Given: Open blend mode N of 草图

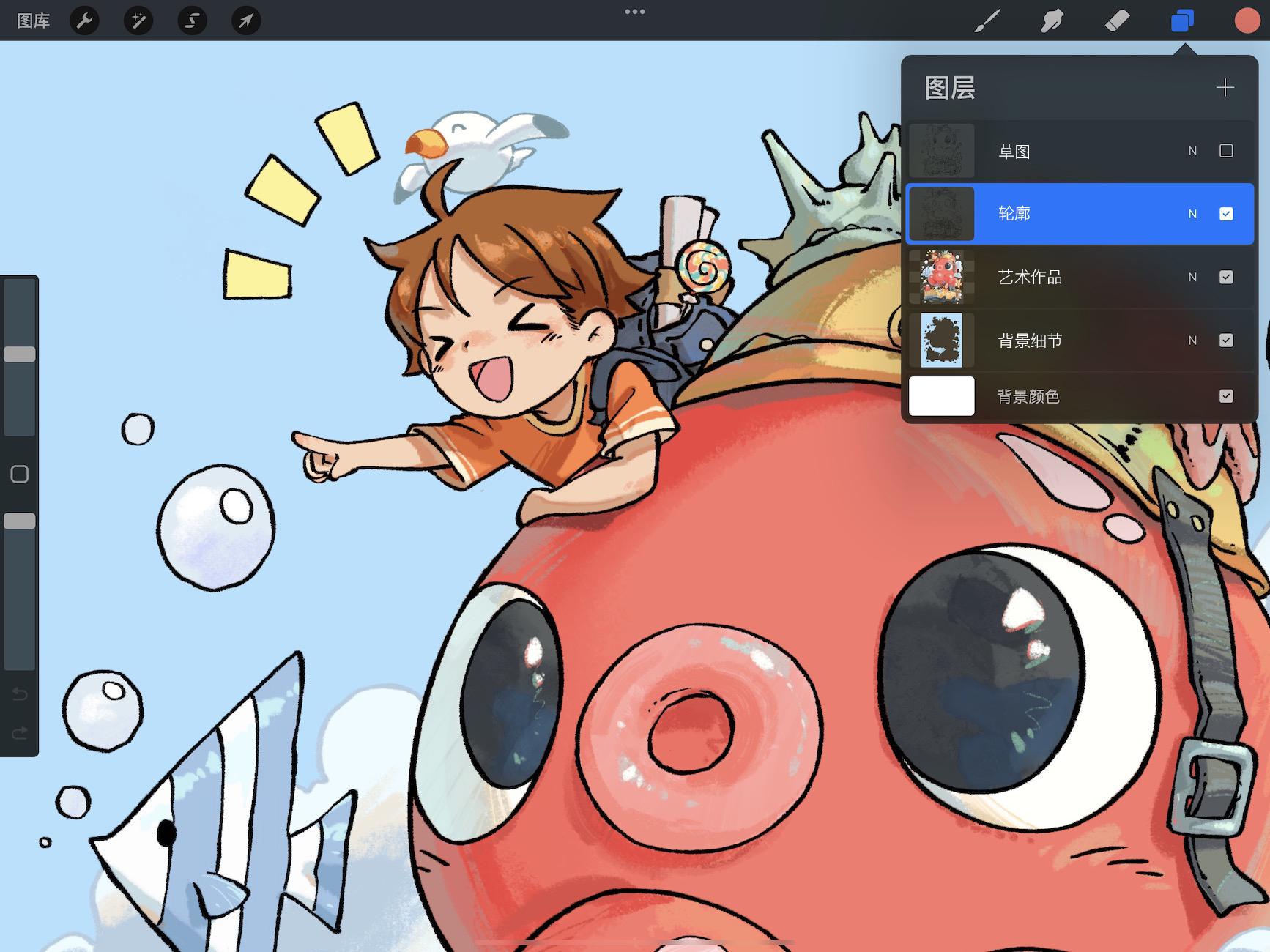Looking at the screenshot, I should 1192,151.
